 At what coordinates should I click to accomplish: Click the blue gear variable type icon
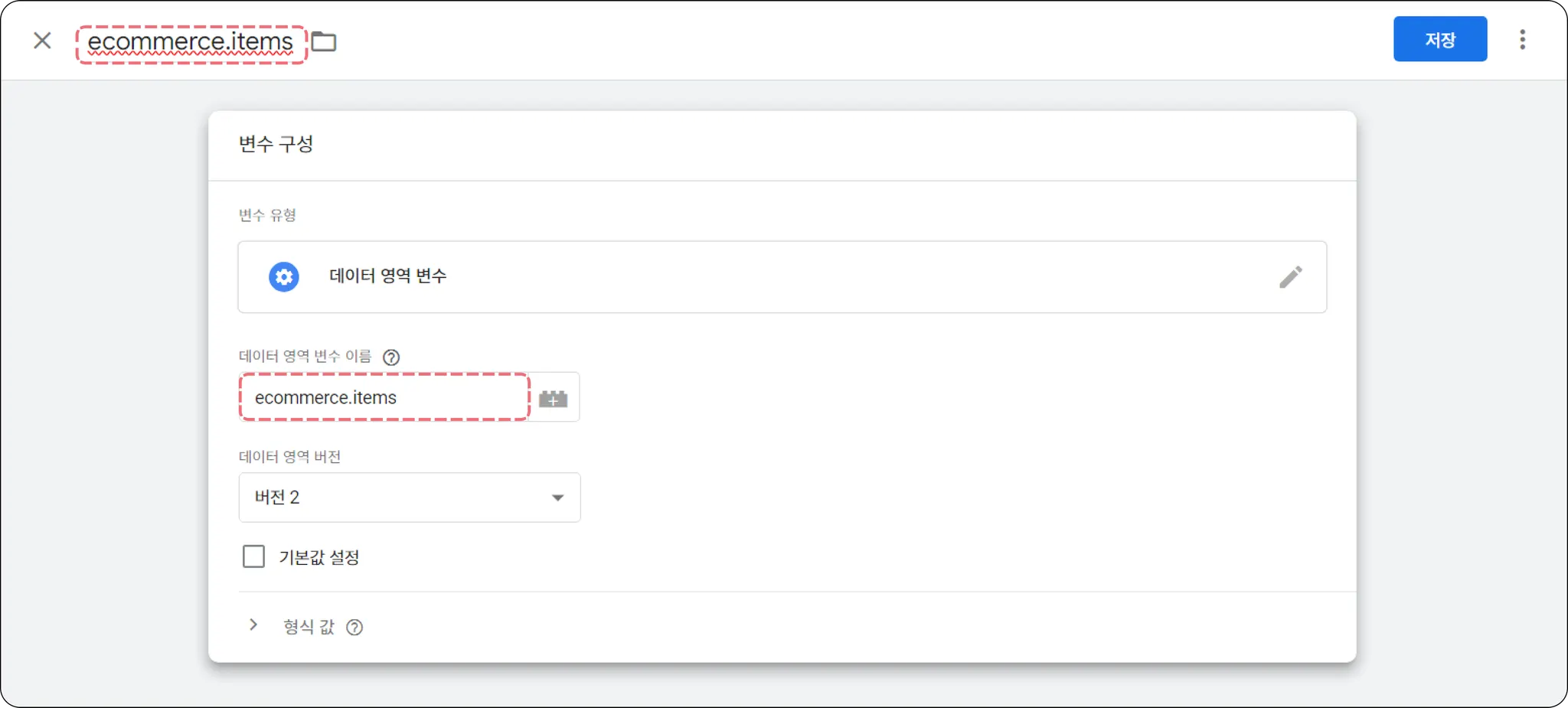pyautogui.click(x=284, y=277)
